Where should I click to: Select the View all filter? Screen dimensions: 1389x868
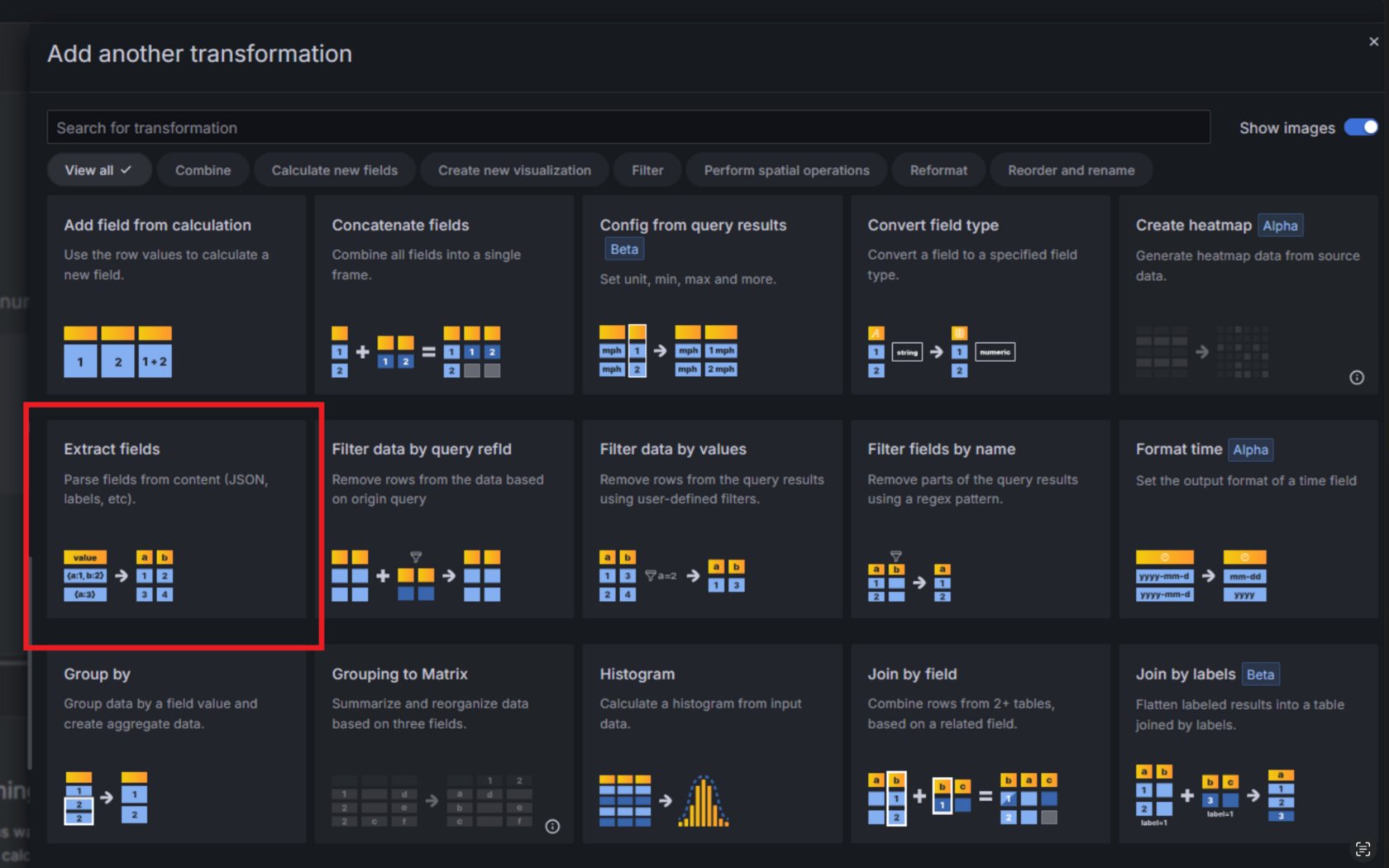click(98, 170)
